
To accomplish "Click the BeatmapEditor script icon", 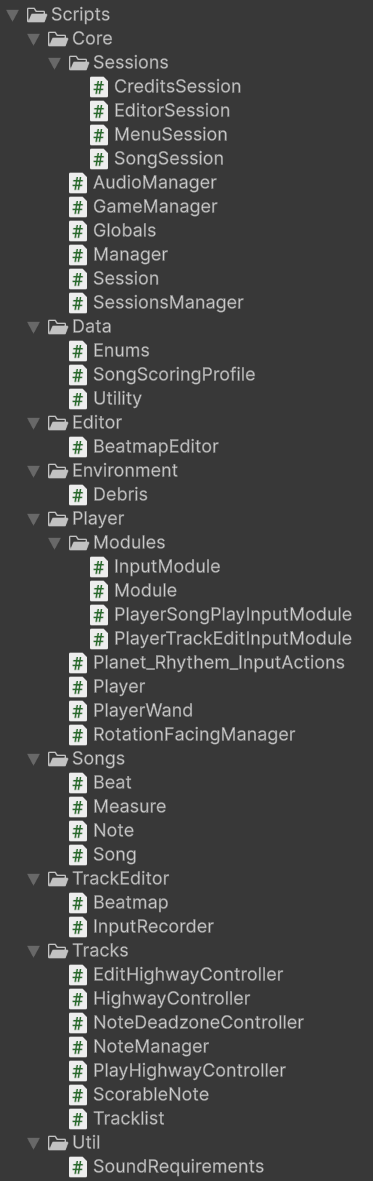I will [x=78, y=447].
